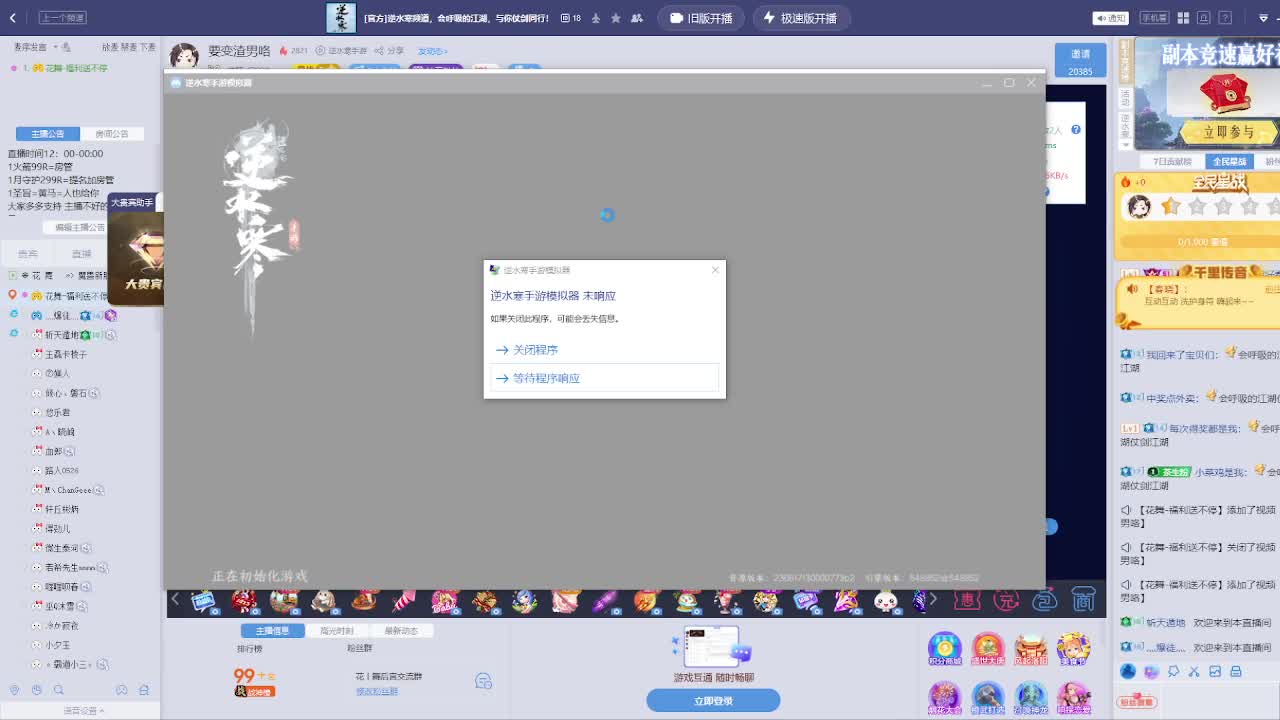Open the grid apps icon in top bar
This screenshot has height=720, width=1280.
point(1183,18)
